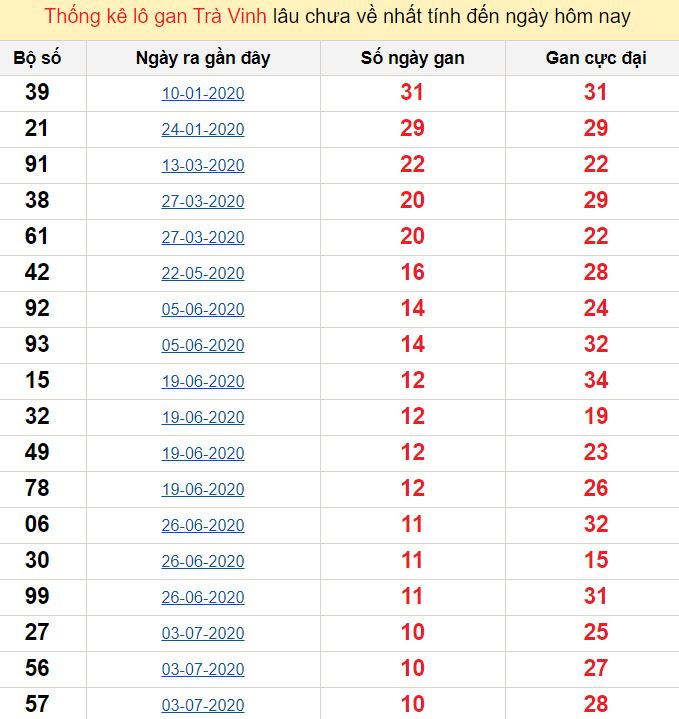This screenshot has height=719, width=679.
Task: Open 19-06-2020 link for number 78
Action: coord(203,489)
